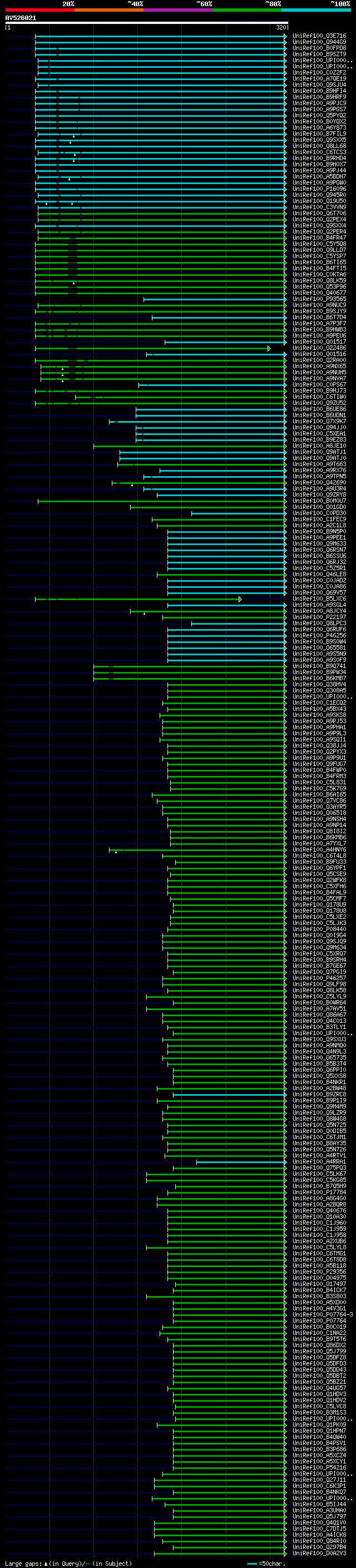Screen dimensions: 356x1568
Task: Select hit label UniRef100_B7FIL9
Action: (319, 134)
